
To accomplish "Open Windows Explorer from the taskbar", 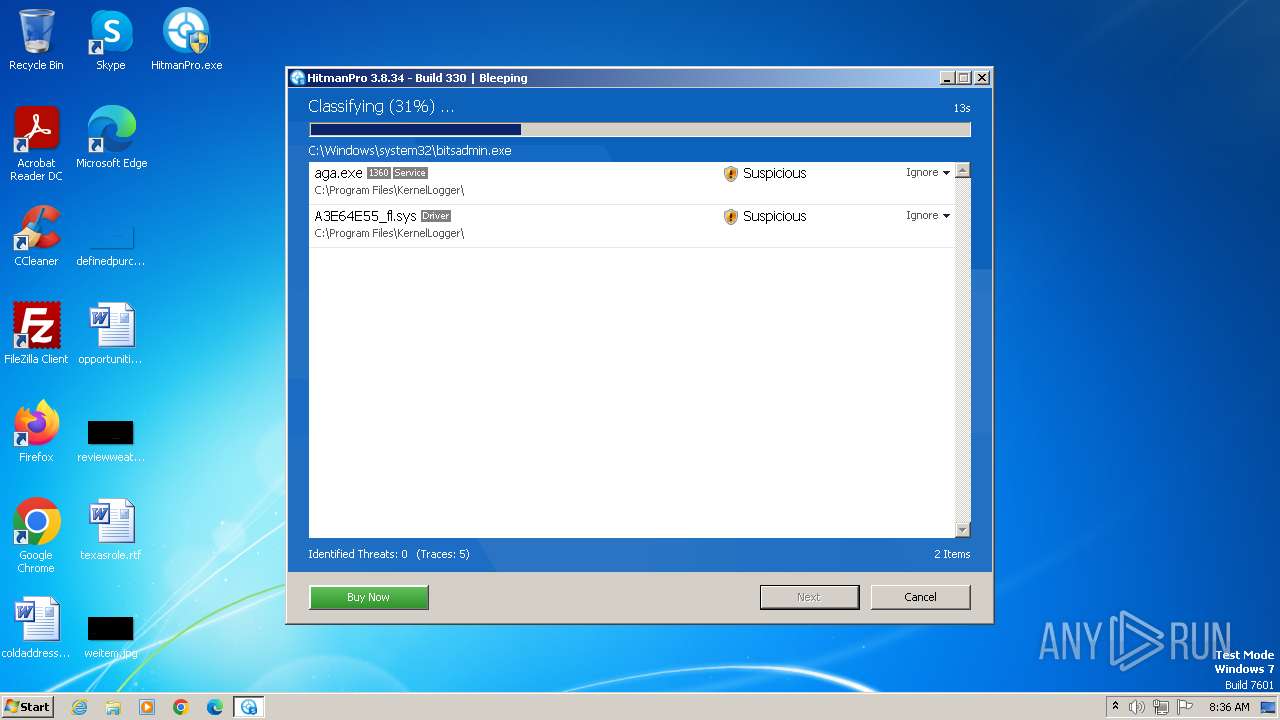I will coord(113,707).
